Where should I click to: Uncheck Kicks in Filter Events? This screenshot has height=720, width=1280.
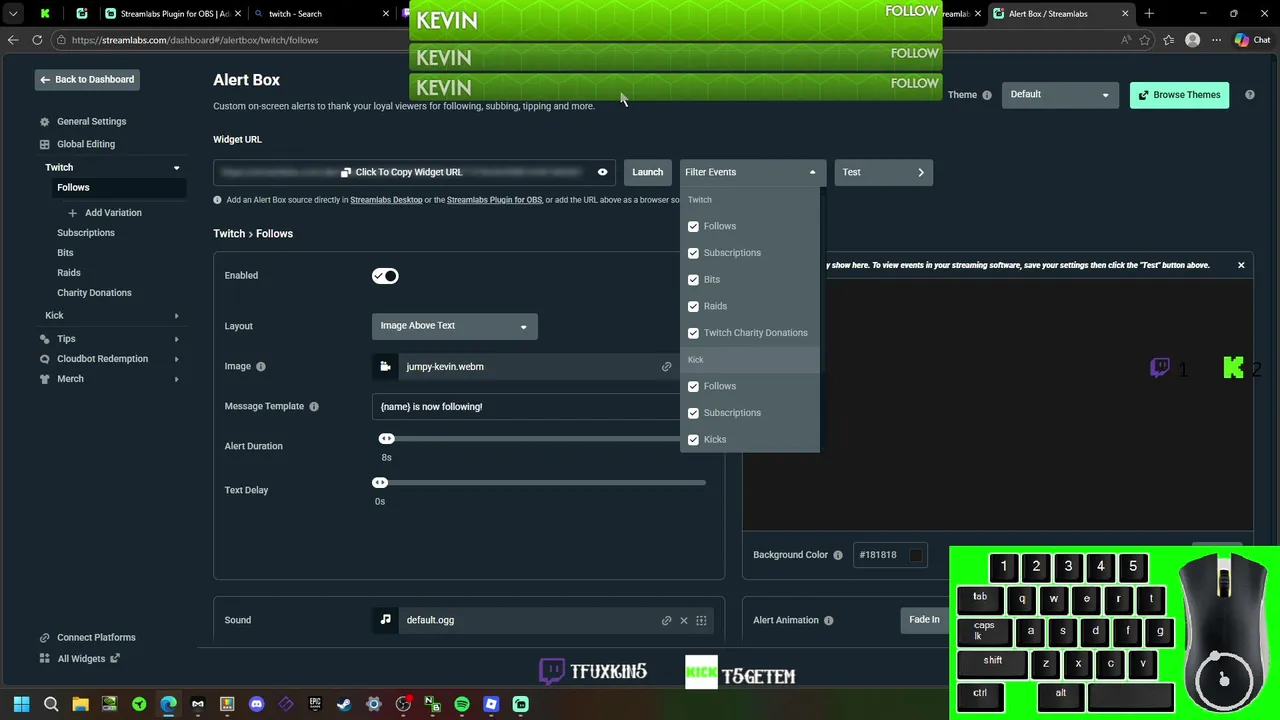point(693,440)
